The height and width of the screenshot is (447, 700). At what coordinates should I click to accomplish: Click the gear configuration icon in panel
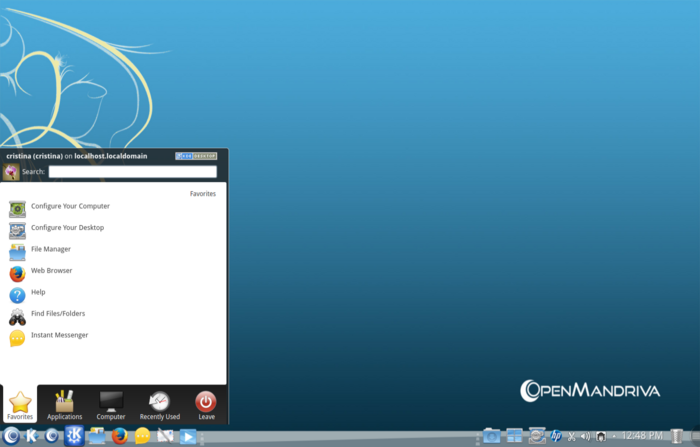click(537, 436)
